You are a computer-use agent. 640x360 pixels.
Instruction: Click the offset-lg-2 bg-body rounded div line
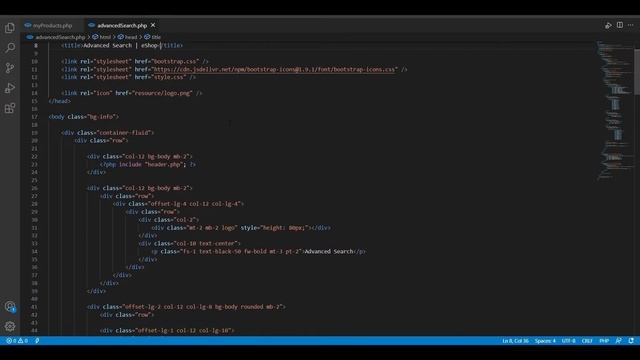186,307
